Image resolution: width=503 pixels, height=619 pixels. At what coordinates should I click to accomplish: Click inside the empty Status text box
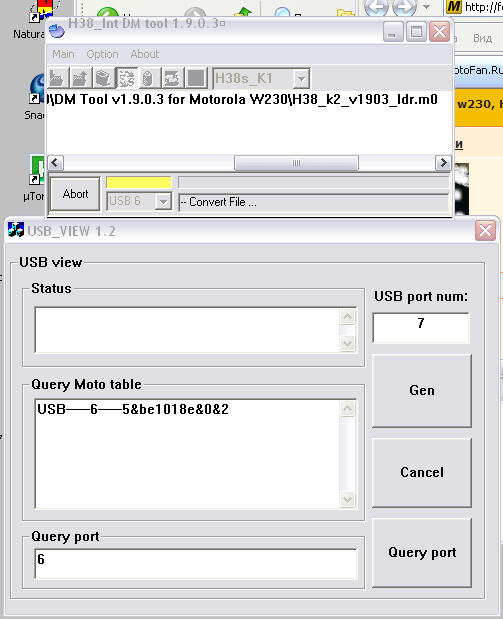click(187, 330)
